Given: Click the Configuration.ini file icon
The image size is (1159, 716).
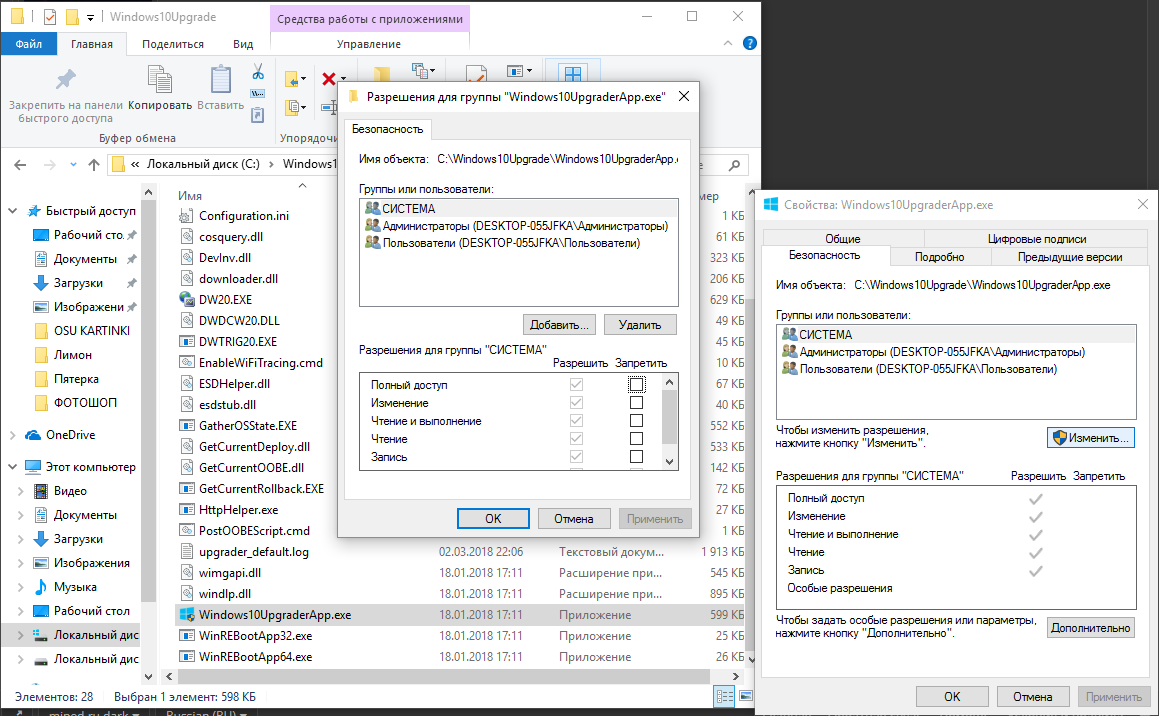Looking at the screenshot, I should click(186, 216).
